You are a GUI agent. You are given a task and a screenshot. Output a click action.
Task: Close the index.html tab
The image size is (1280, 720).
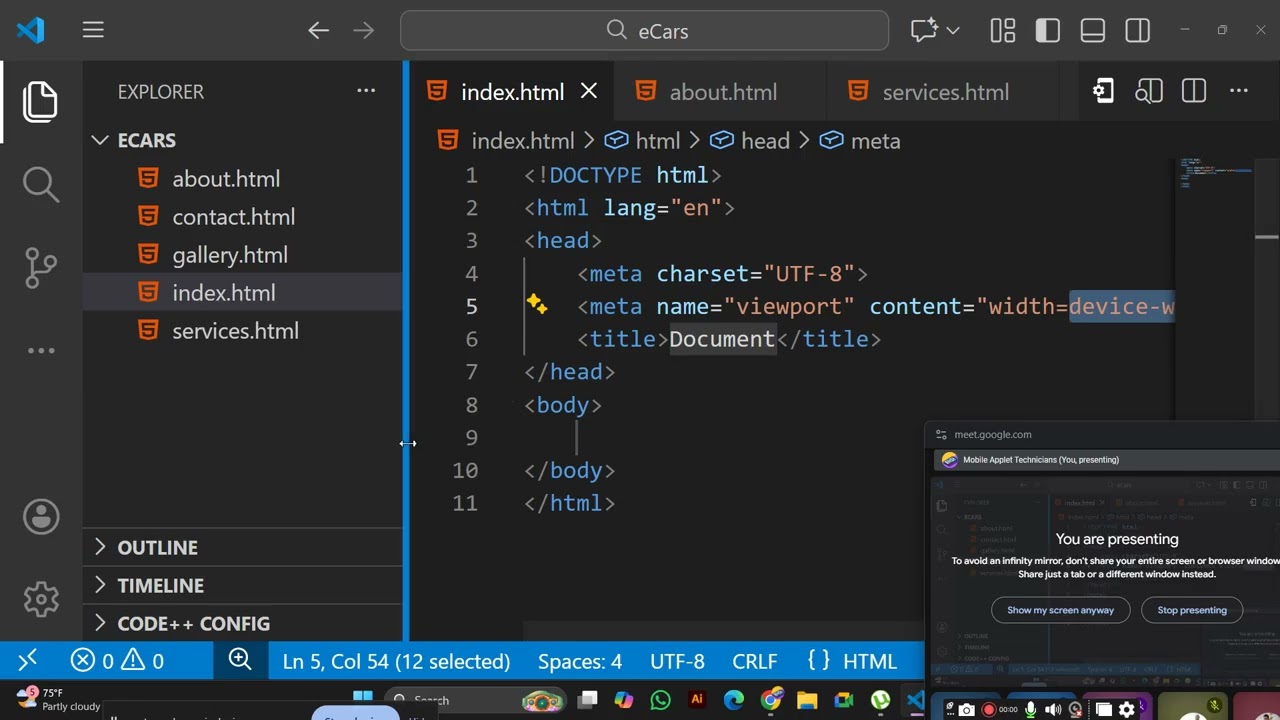pyautogui.click(x=589, y=92)
